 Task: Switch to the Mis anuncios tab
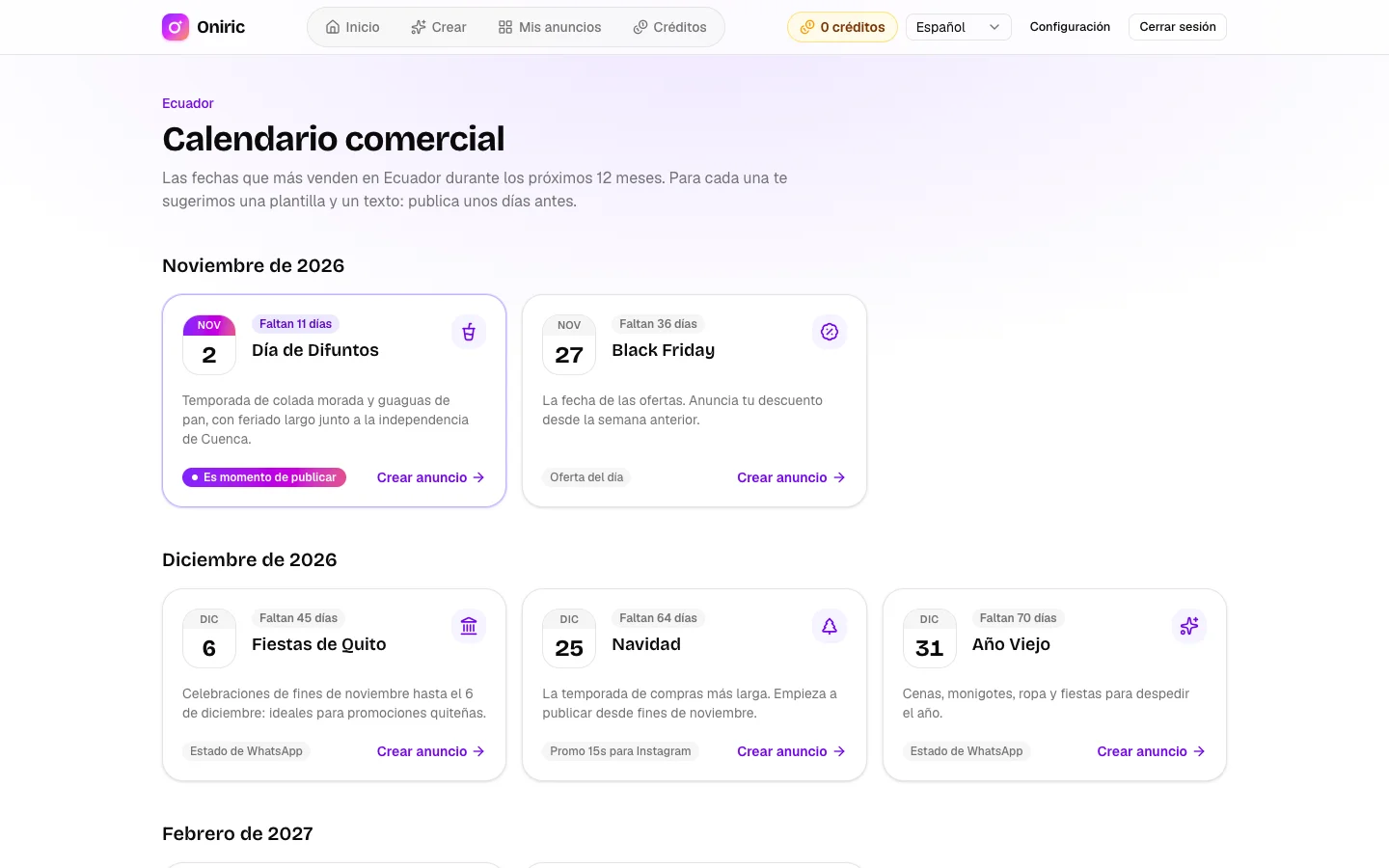coord(550,27)
